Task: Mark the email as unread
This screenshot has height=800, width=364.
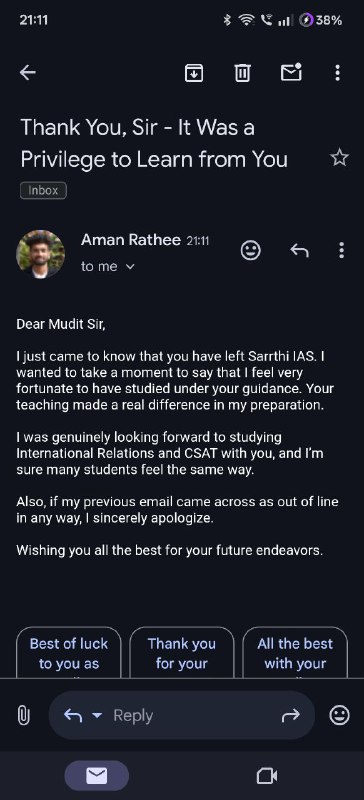Action: pyautogui.click(x=291, y=72)
